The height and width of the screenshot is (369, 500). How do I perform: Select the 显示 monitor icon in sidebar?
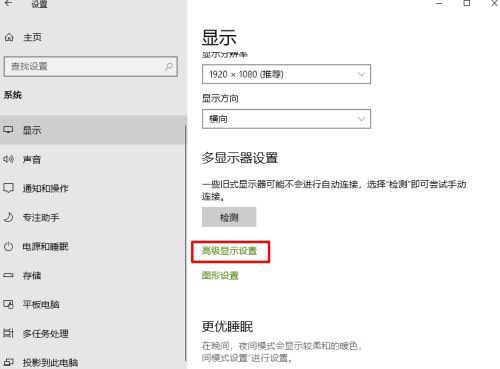pyautogui.click(x=8, y=130)
